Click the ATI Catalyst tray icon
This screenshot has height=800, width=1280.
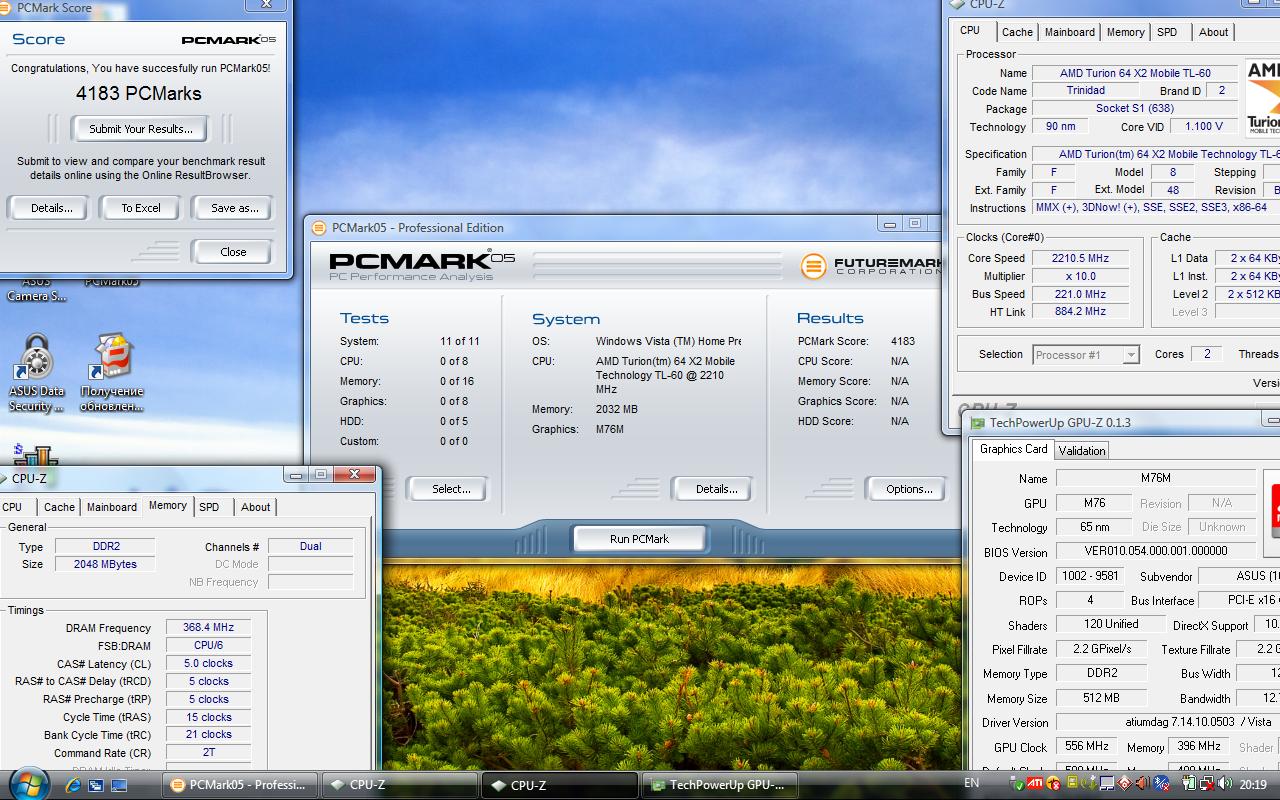1034,783
